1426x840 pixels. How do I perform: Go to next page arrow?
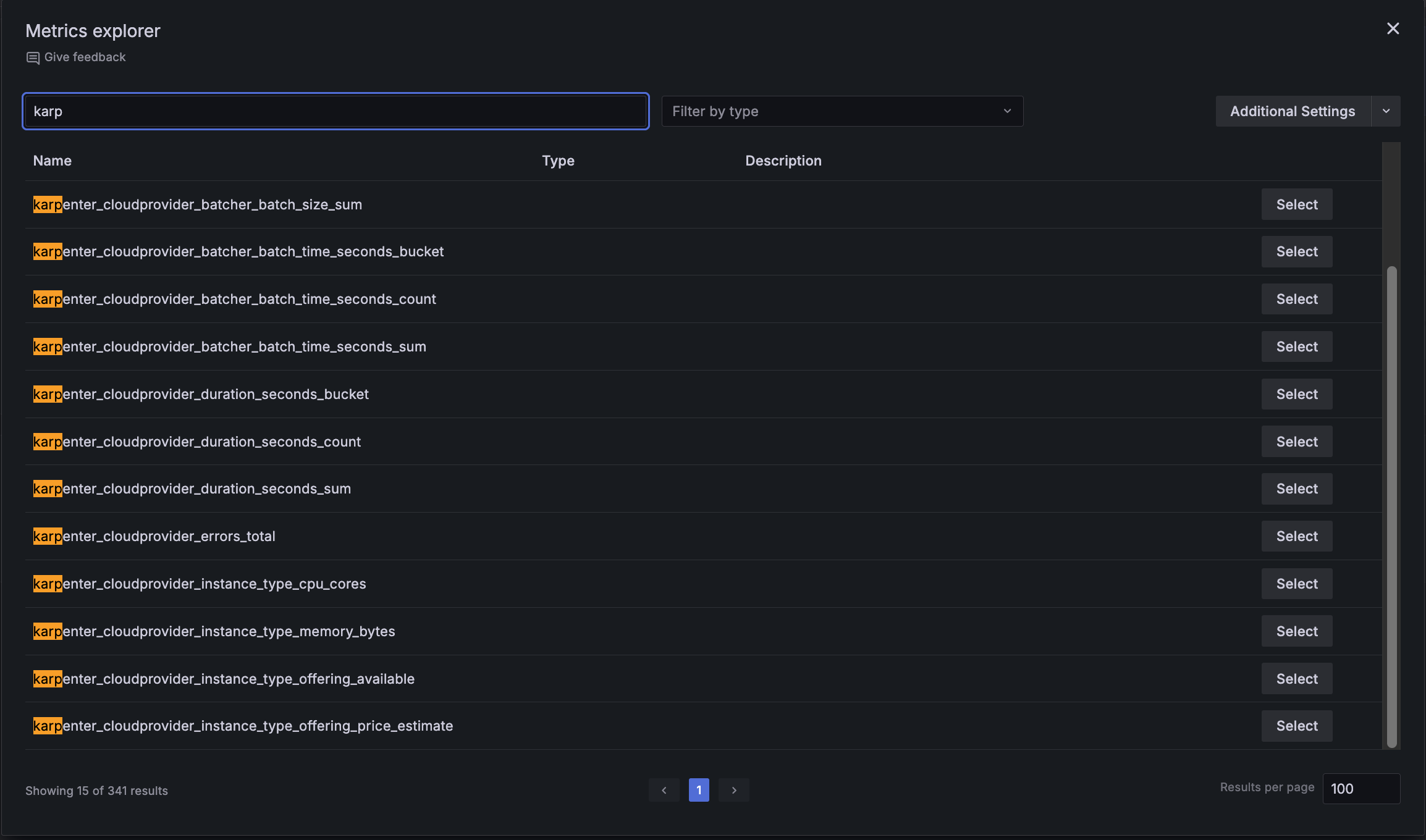(x=734, y=790)
